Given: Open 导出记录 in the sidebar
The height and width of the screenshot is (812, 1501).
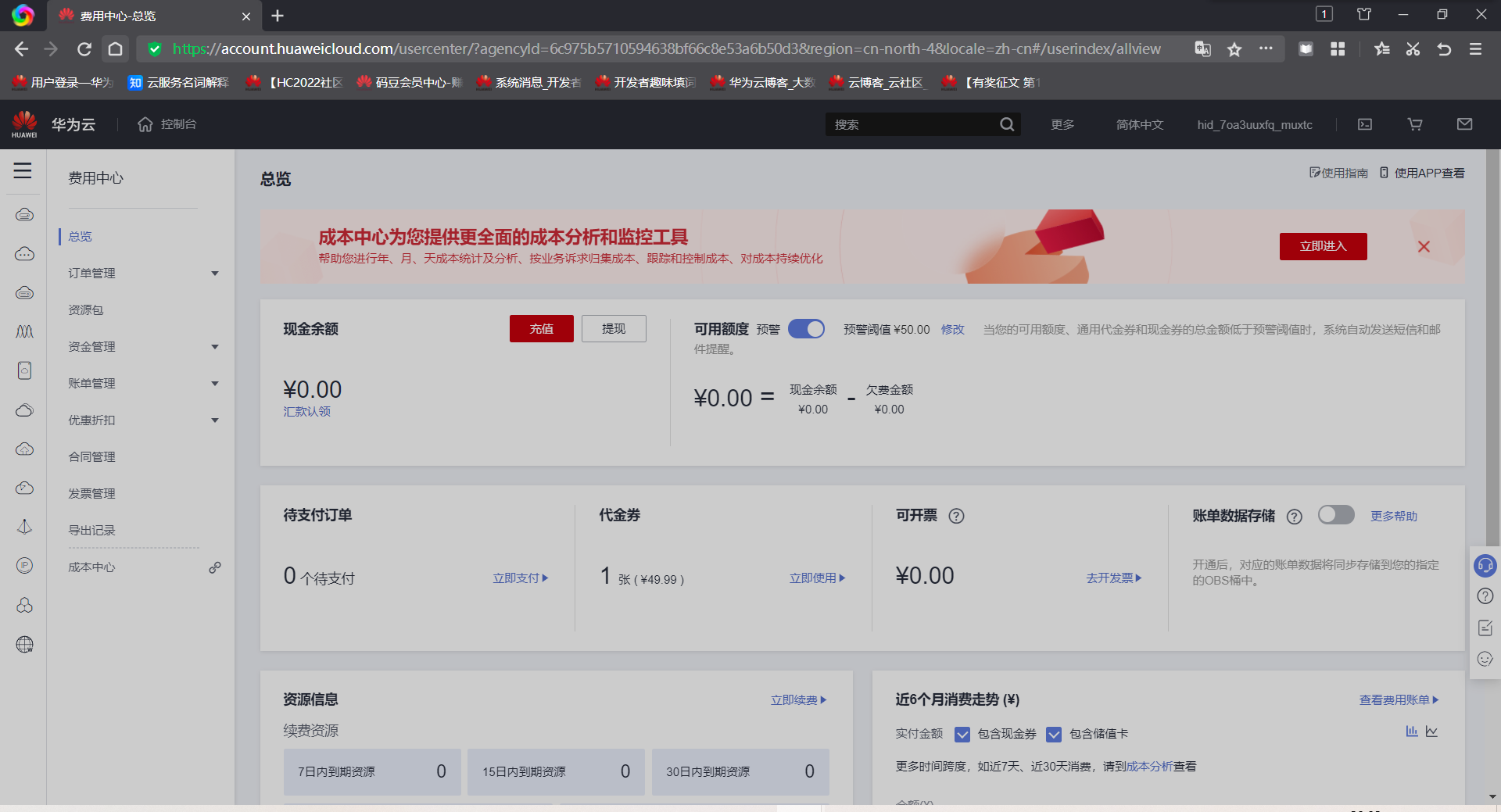Looking at the screenshot, I should click(x=91, y=531).
